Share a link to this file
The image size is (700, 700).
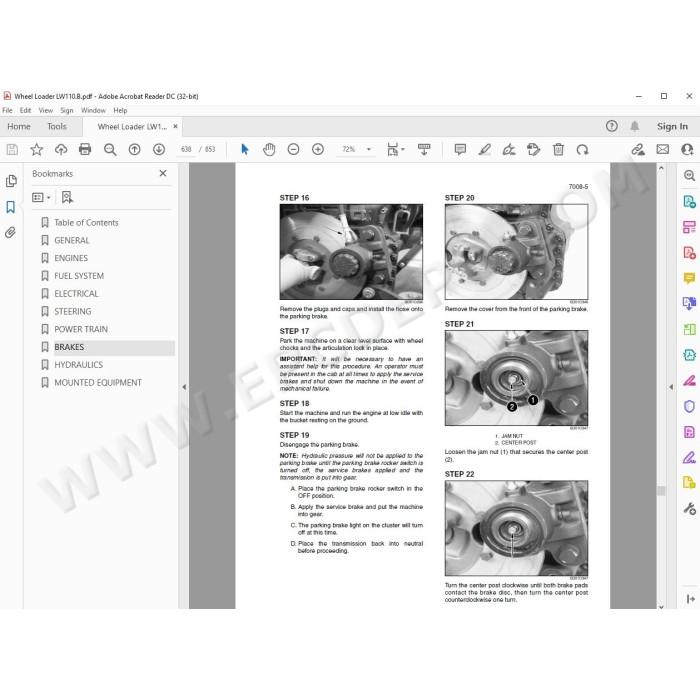click(638, 149)
